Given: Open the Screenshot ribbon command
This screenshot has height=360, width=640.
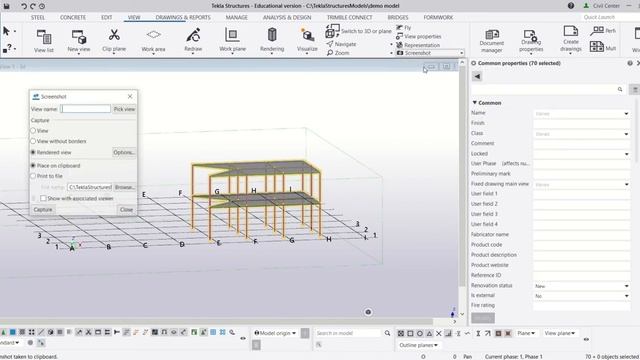Looking at the screenshot, I should (430, 53).
